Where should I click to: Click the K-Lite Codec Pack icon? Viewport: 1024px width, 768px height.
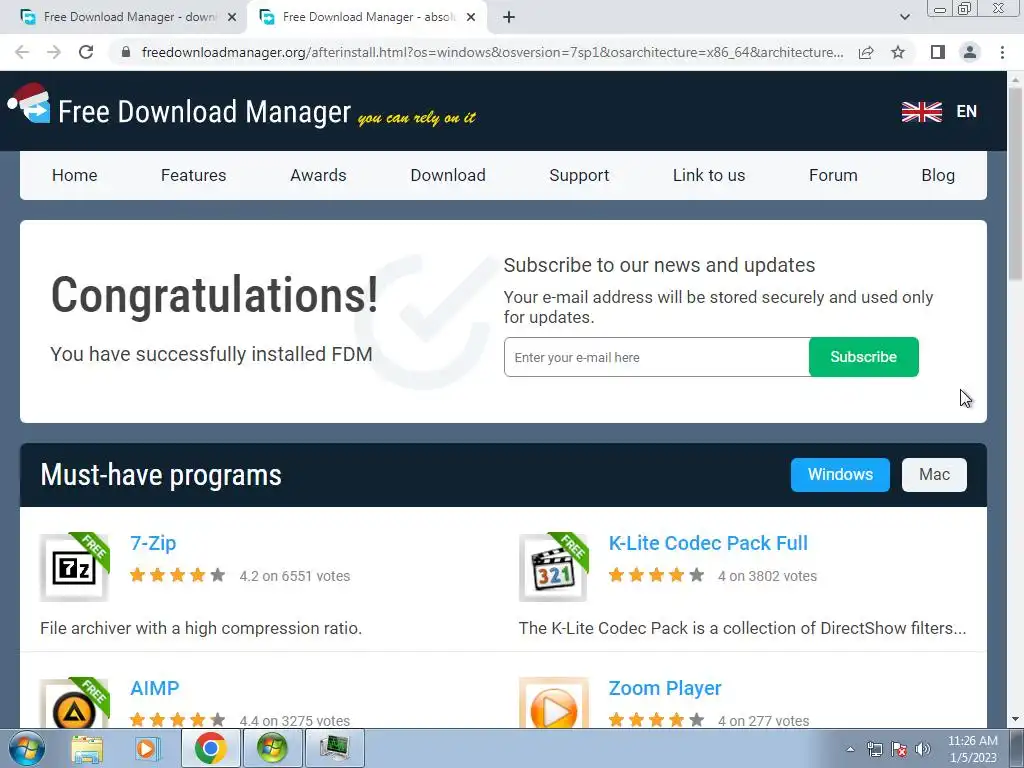coord(554,567)
